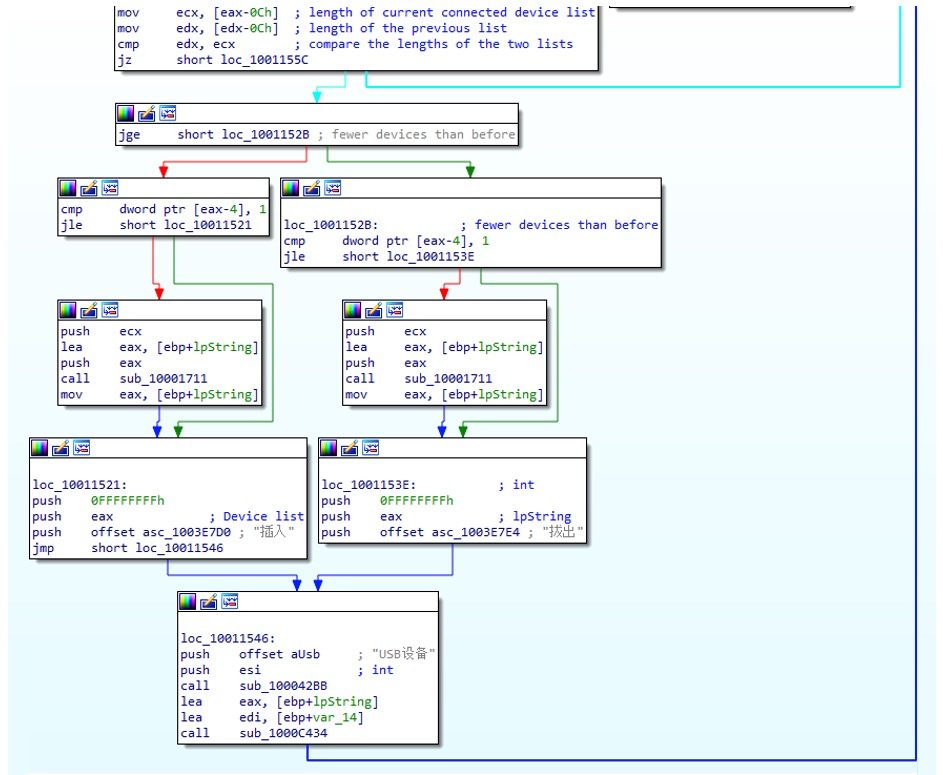Image resolution: width=943 pixels, height=775 pixels.
Task: Click the pencil icon in the loc_1001152B block
Action: pos(313,188)
